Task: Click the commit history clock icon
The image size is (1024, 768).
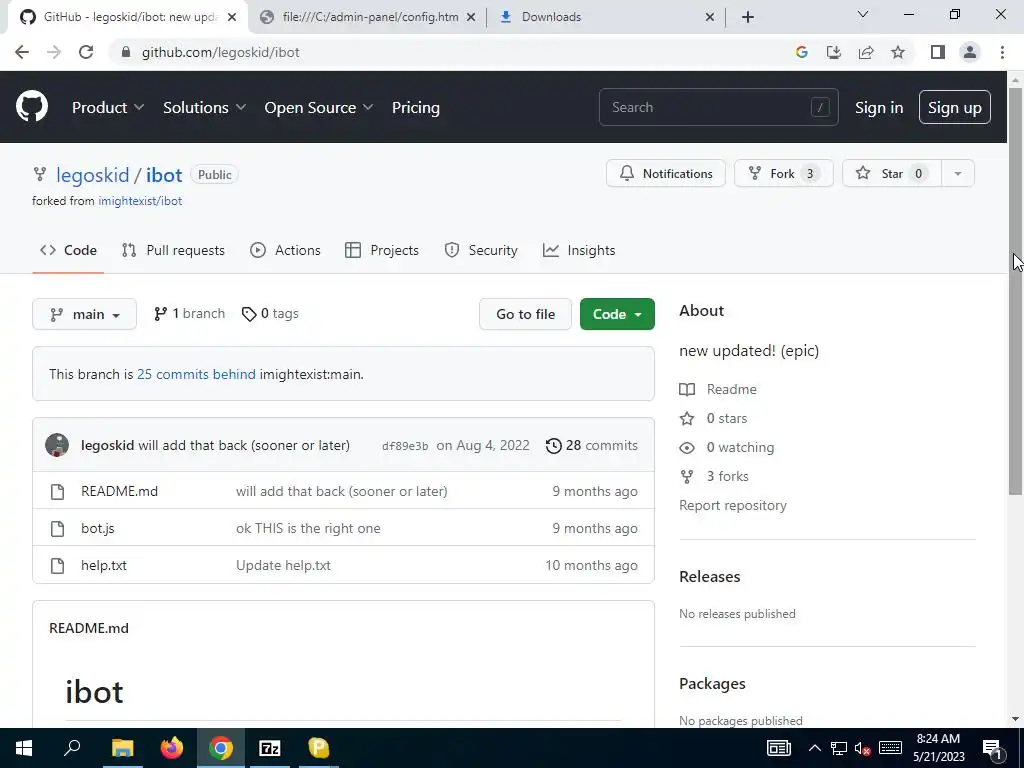Action: (x=553, y=445)
